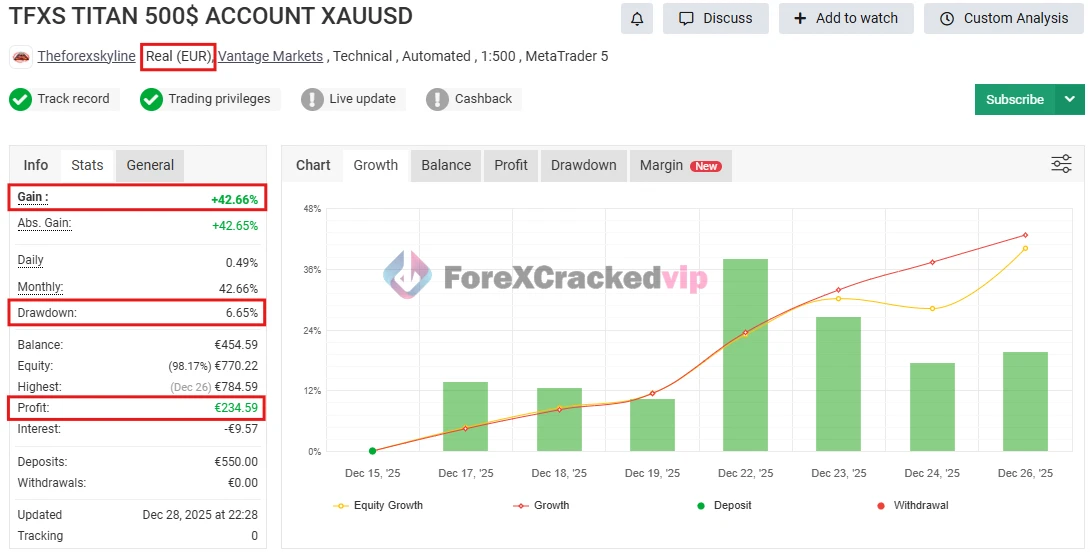The height and width of the screenshot is (553, 1090).
Task: Click the Trading privileges check icon
Action: point(151,99)
